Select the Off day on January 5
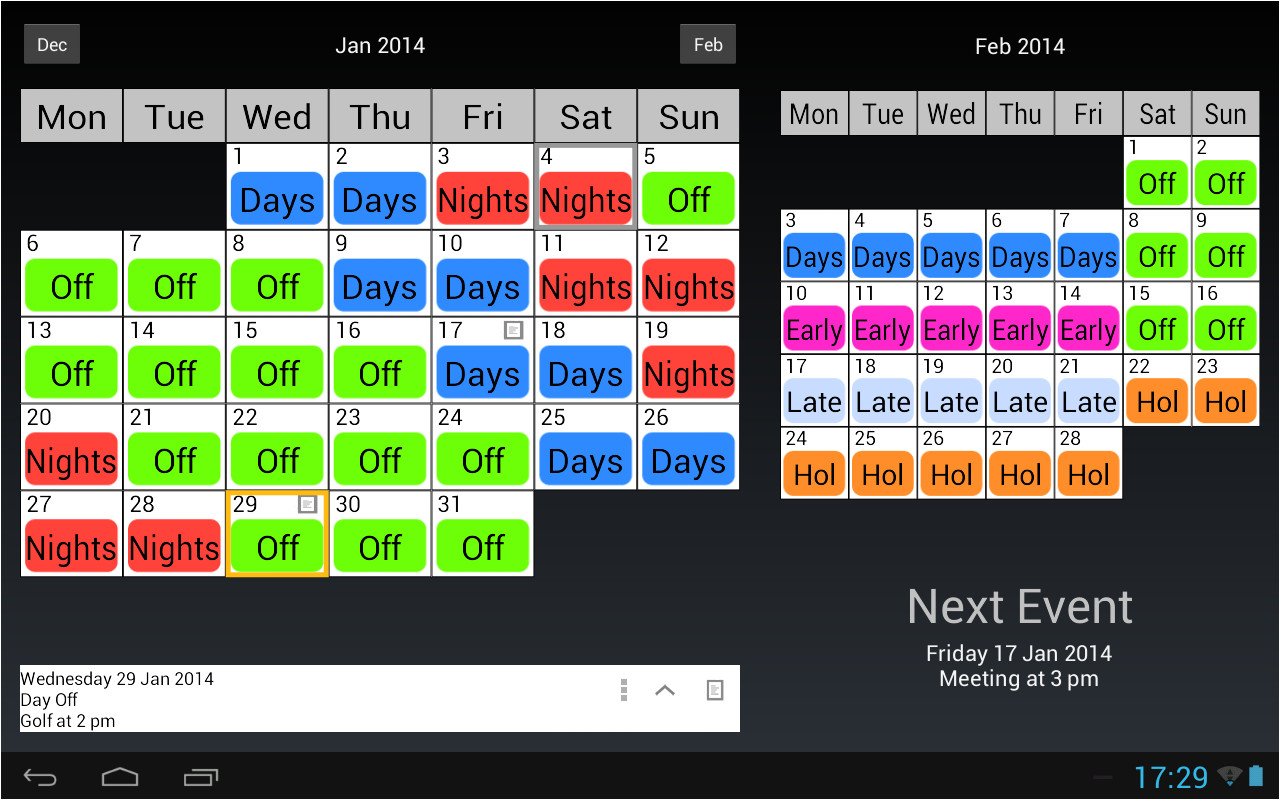The height and width of the screenshot is (800, 1280). click(689, 199)
